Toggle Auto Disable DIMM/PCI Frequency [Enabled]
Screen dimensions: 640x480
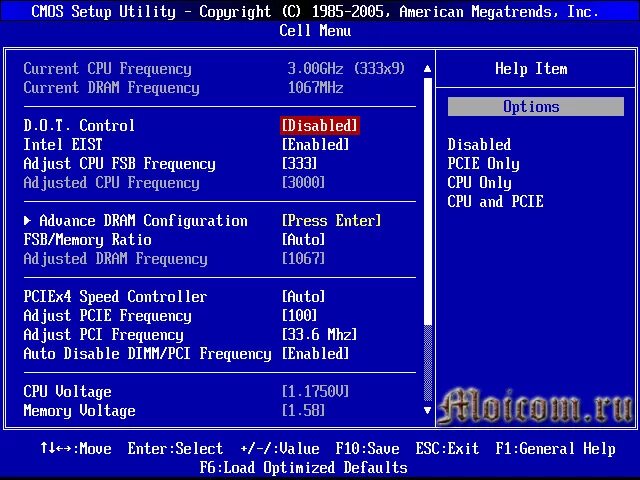316,353
